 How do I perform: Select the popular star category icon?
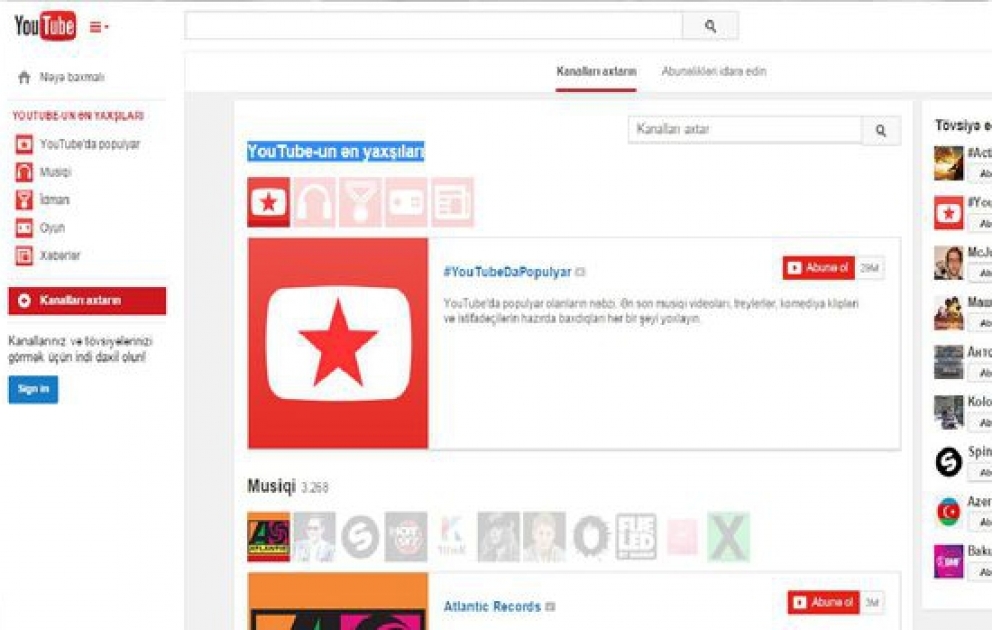(x=268, y=202)
